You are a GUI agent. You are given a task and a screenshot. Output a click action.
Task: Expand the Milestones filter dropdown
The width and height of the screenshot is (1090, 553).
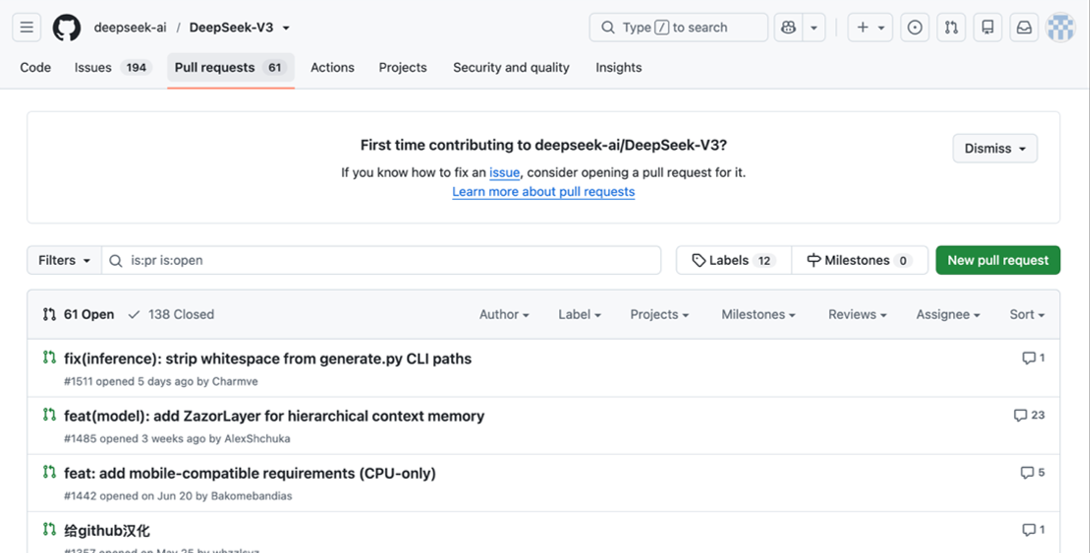coord(758,315)
